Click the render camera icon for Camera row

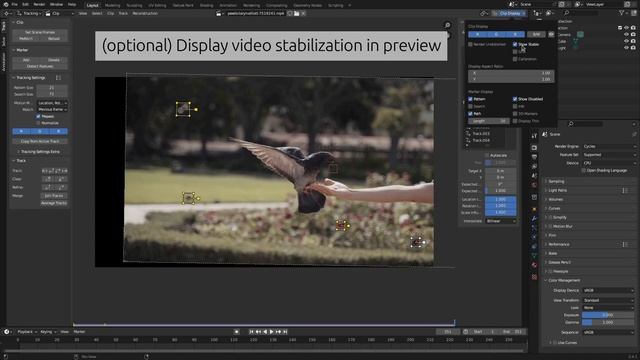click(x=633, y=34)
